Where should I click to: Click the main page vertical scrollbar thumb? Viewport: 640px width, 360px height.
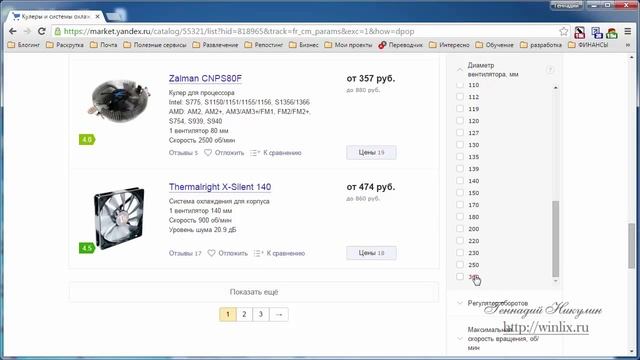pos(631,246)
